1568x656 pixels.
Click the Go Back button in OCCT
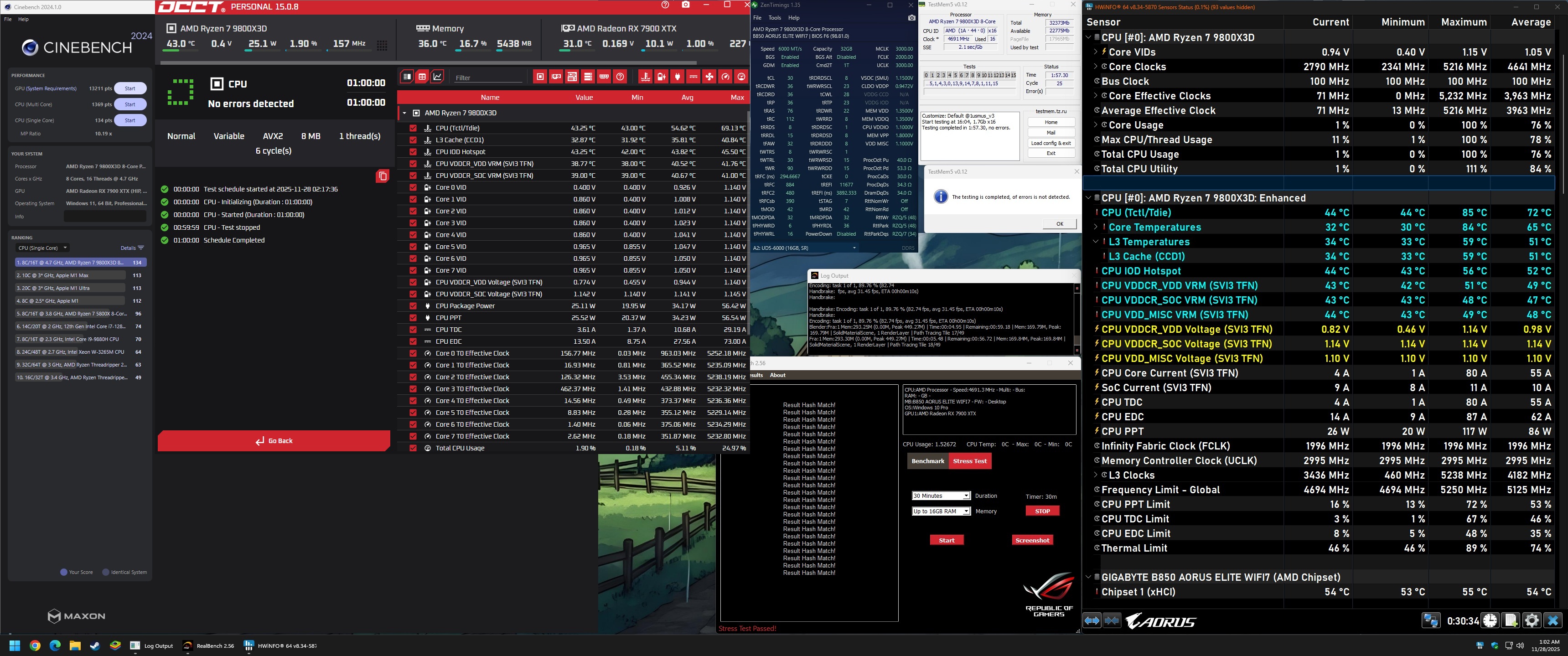(274, 440)
